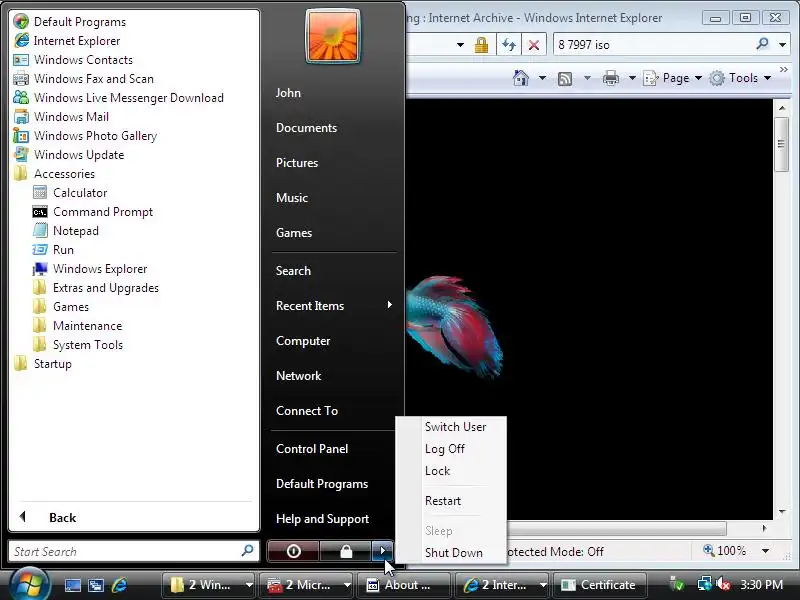The image size is (800, 600).
Task: Open the Page dropdown in IE
Action: 672,78
